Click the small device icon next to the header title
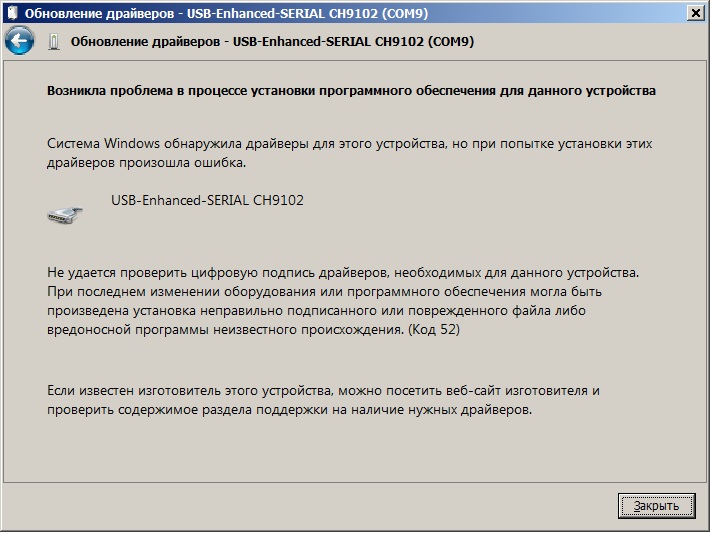711x533 pixels. [54, 41]
